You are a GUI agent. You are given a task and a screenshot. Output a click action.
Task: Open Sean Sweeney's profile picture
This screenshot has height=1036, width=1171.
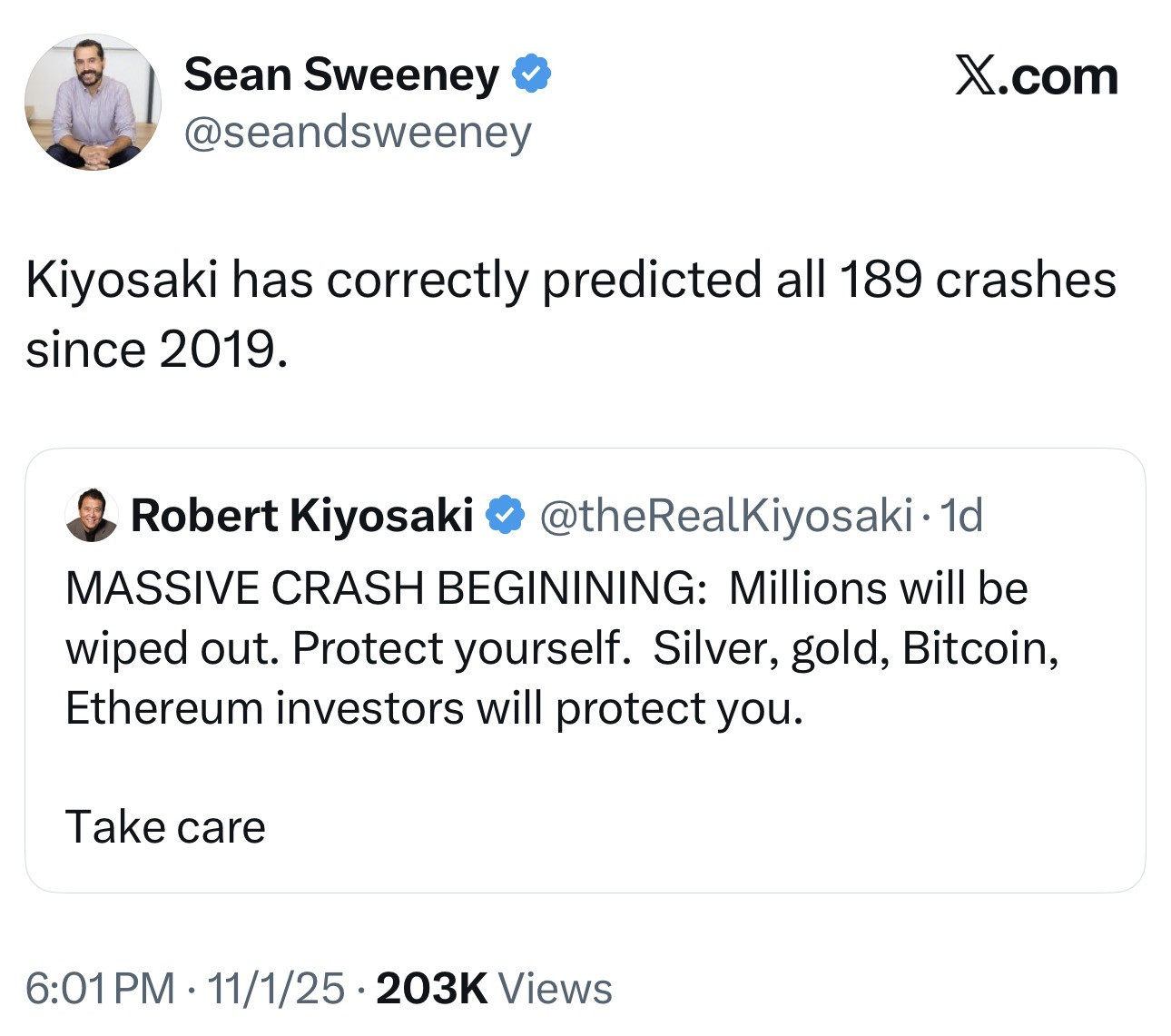coord(93,103)
